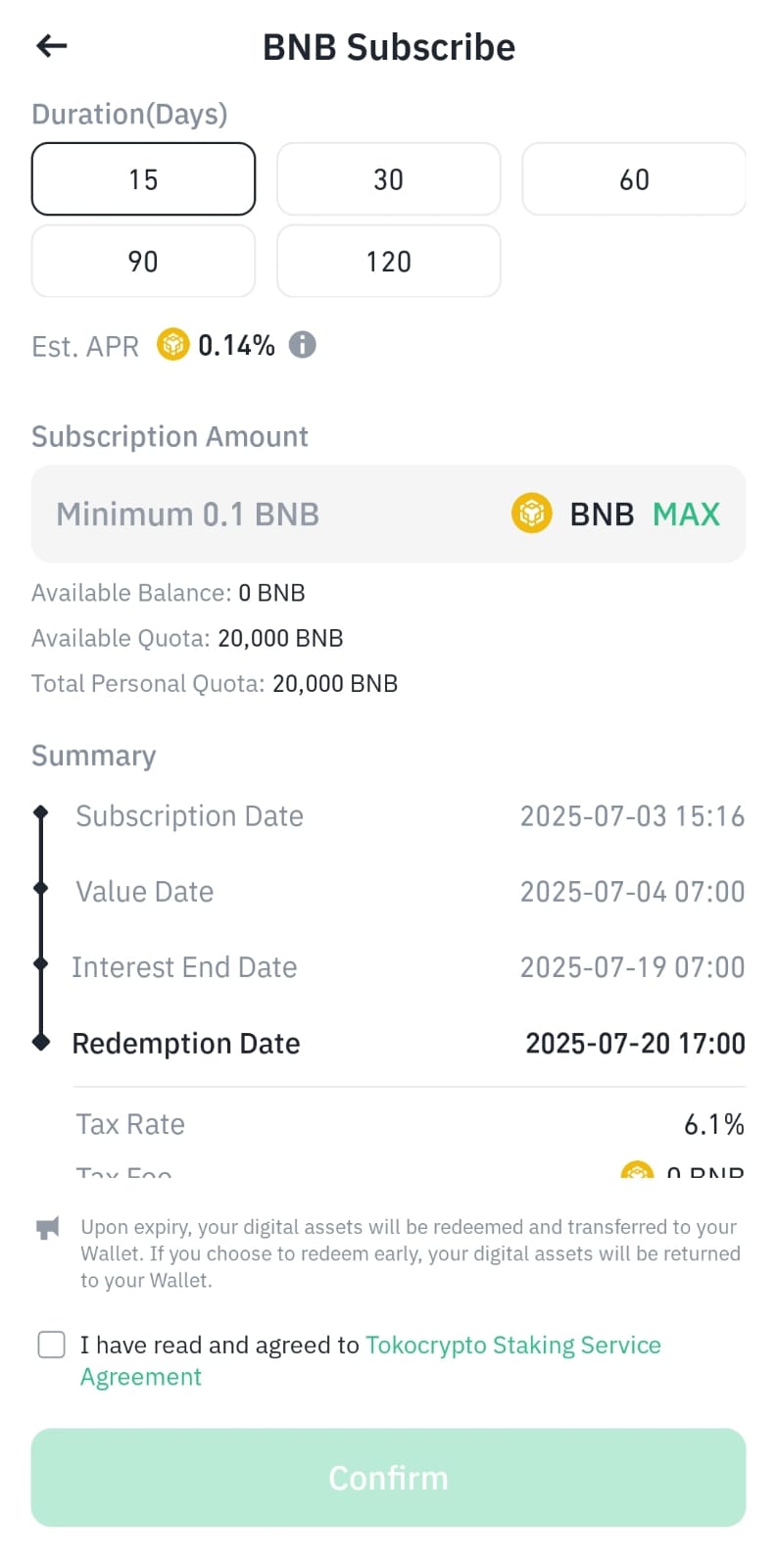Tap the megaphone notice icon
This screenshot has width=777, height=1568.
[48, 1228]
